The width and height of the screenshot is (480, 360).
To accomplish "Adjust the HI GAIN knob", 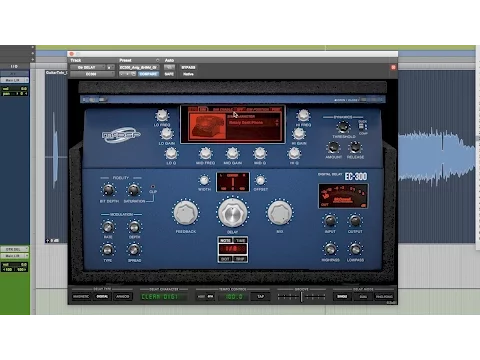I will [x=299, y=134].
